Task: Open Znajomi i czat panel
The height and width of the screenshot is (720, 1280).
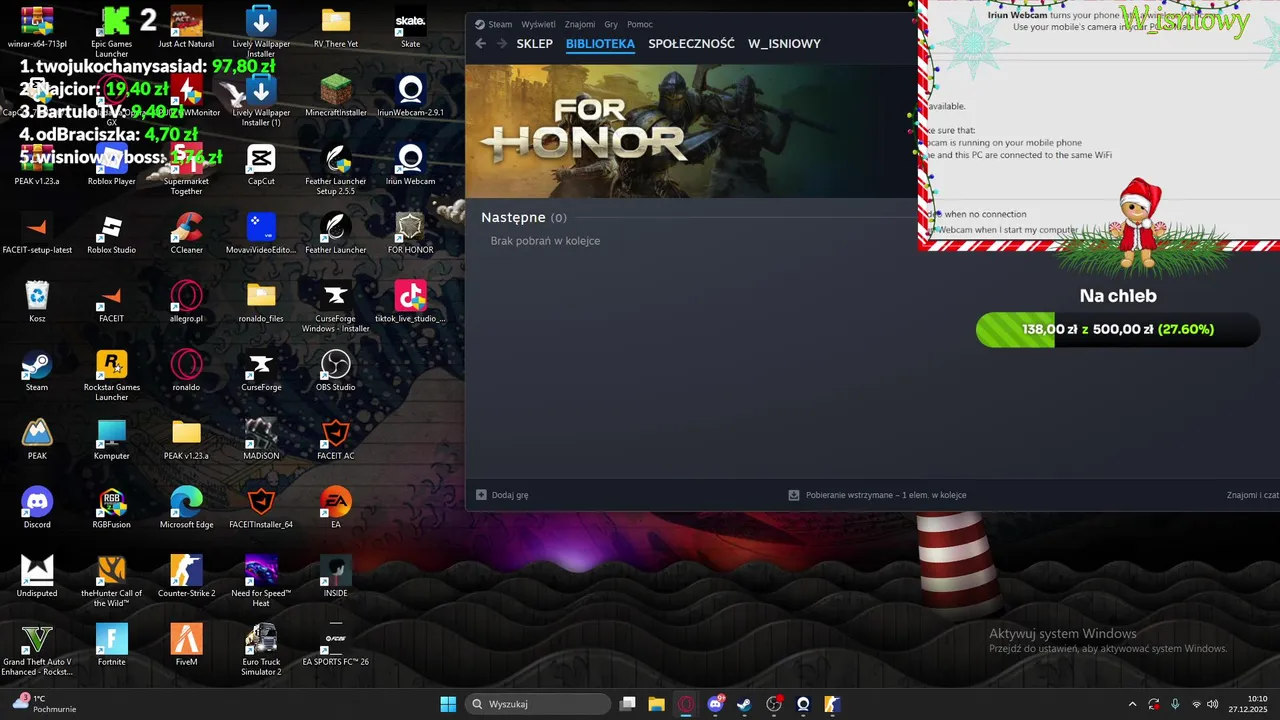Action: tap(1253, 495)
